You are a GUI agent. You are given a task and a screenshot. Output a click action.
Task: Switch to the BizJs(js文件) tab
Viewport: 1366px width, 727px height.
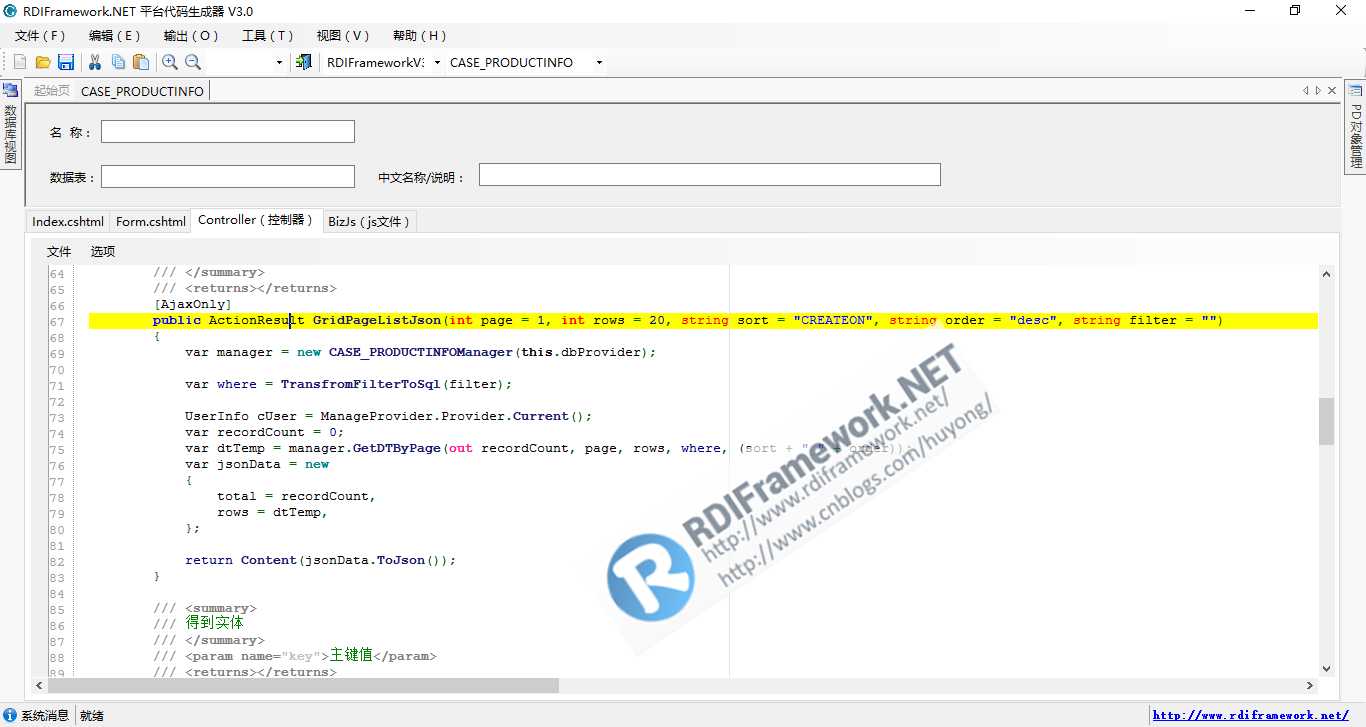tap(369, 221)
